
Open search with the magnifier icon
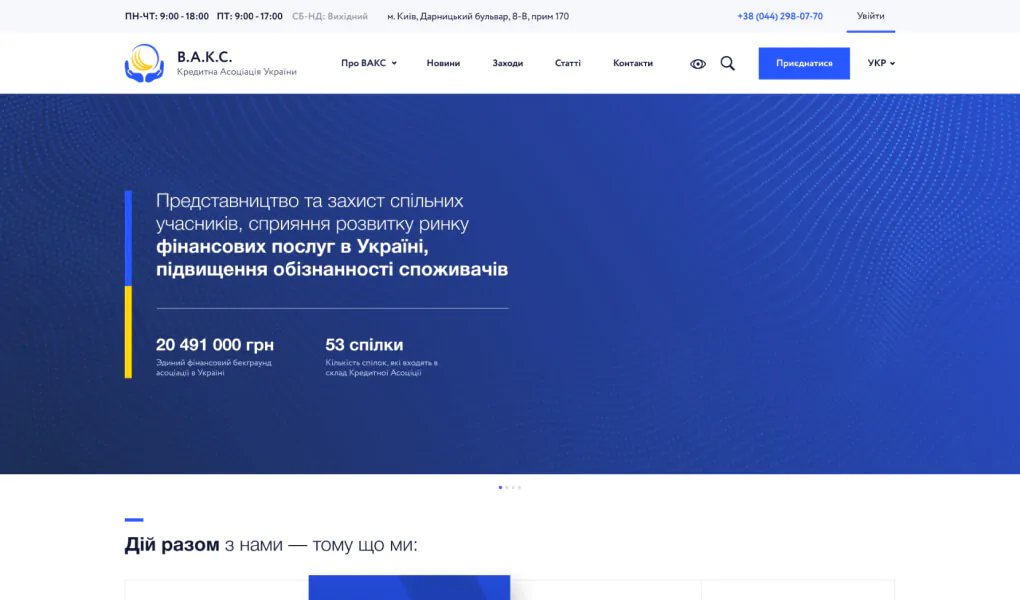[728, 63]
